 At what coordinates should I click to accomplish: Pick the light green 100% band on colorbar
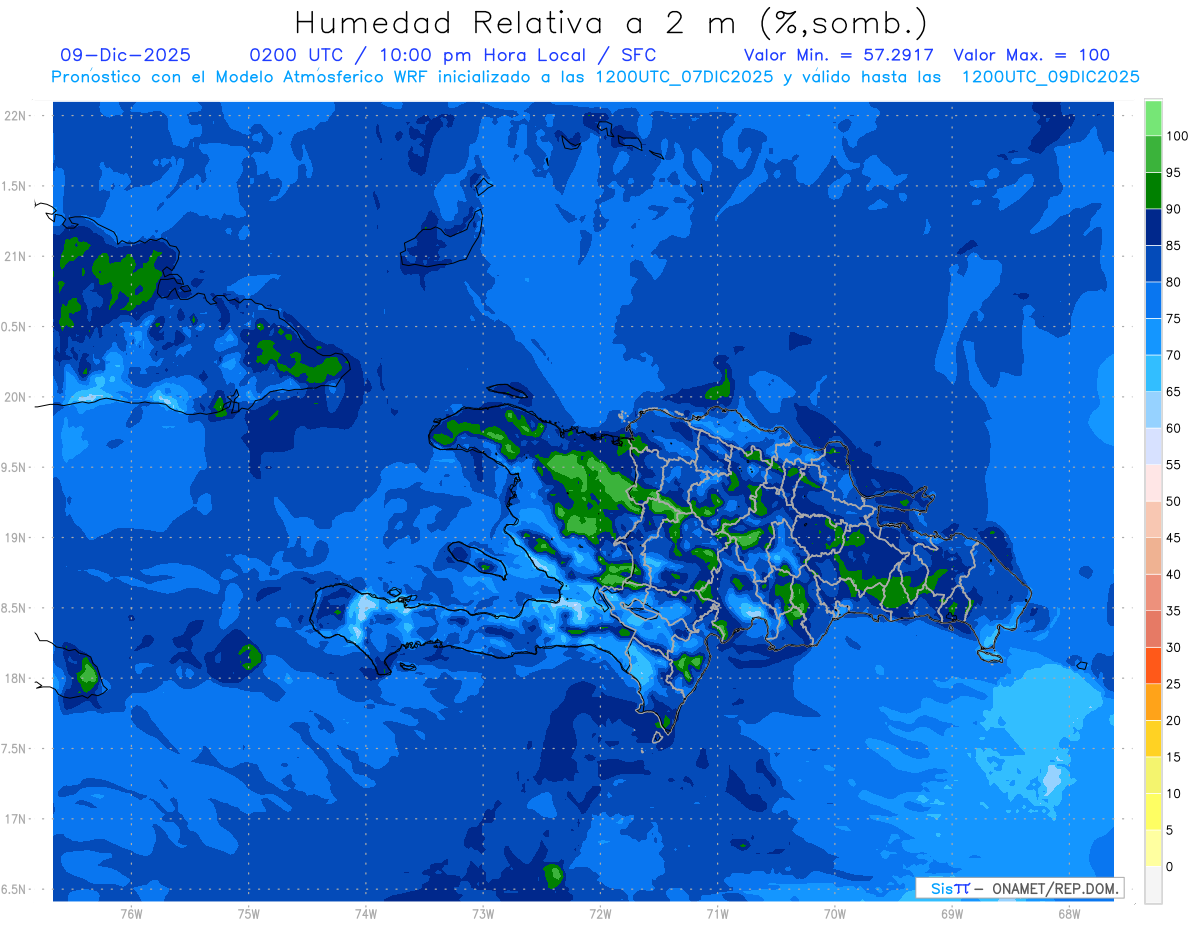click(1153, 118)
